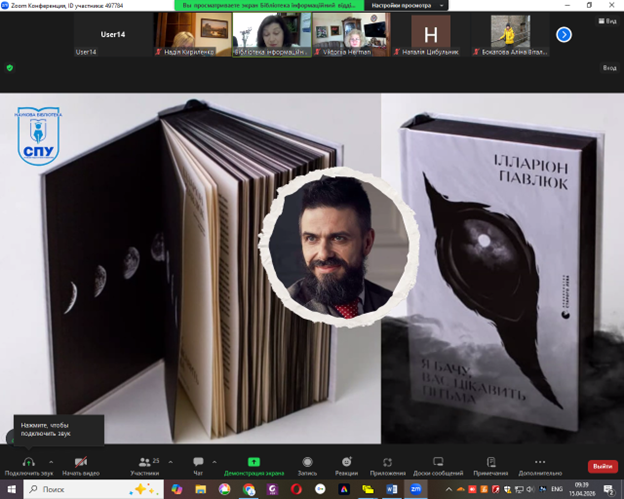Open the Реакции reactions picker

pos(346,461)
